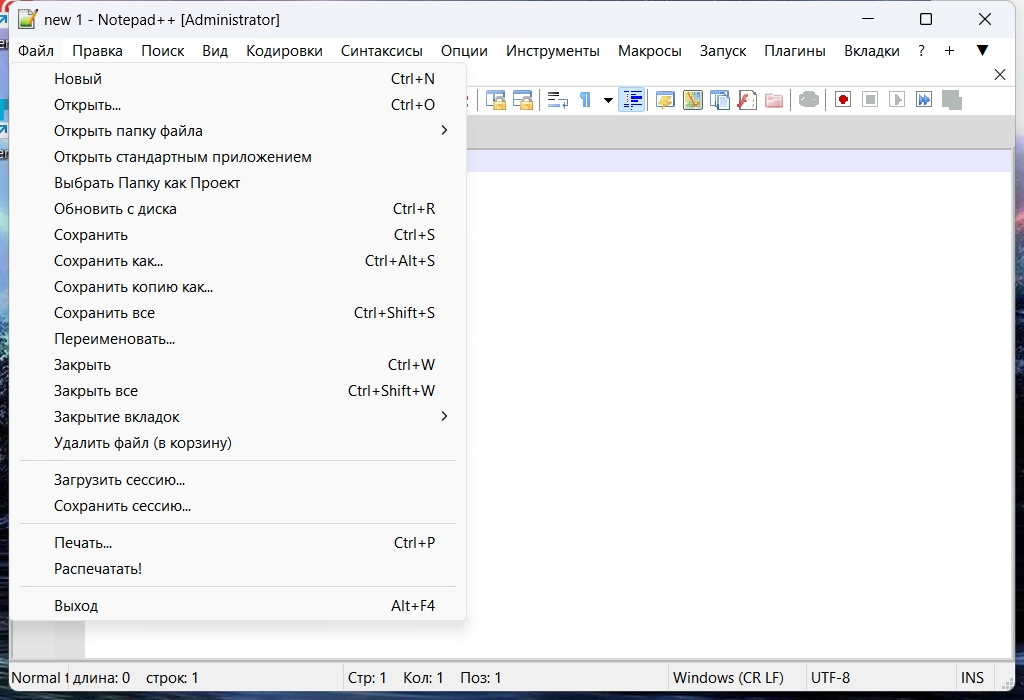Screen dimensions: 1024x700
Task: Toggle the indent guide icon
Action: point(632,100)
